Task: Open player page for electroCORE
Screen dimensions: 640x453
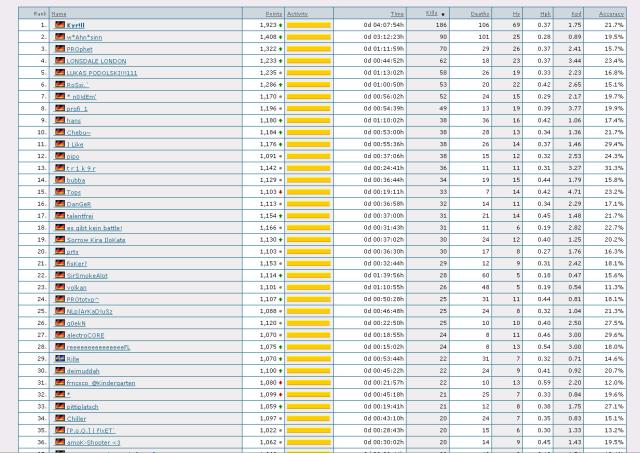Action: point(85,334)
